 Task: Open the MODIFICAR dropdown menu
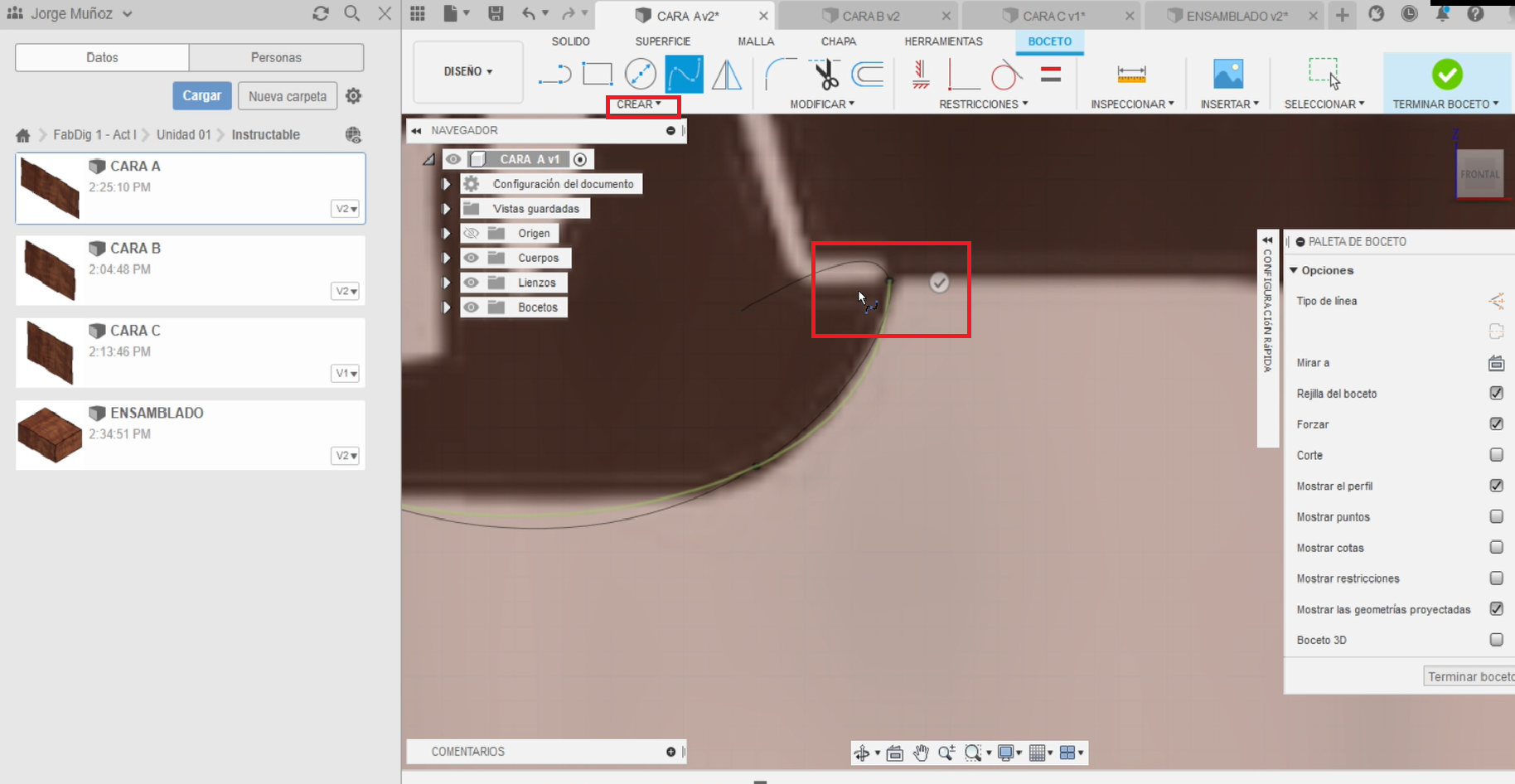pos(822,104)
